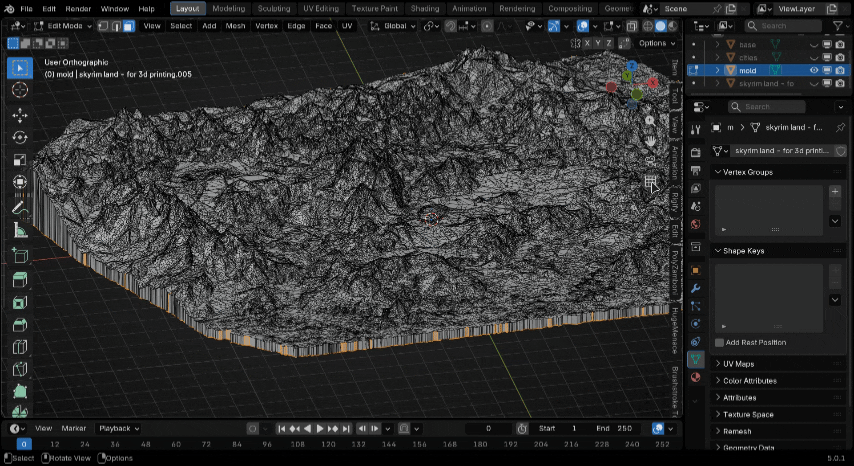Toggle viewport visibility of mold
This screenshot has height=466, width=854.
coord(814,70)
